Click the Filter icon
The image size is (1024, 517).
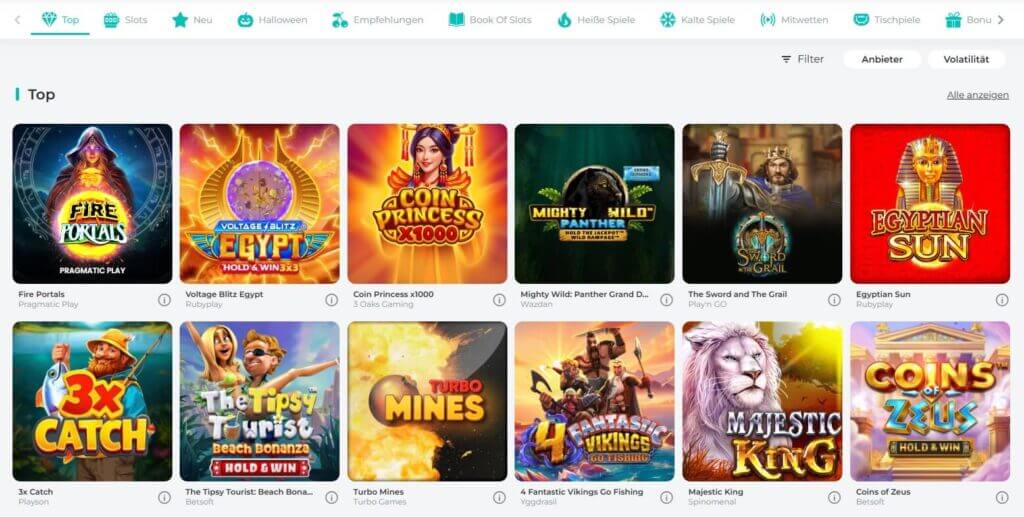click(x=786, y=59)
